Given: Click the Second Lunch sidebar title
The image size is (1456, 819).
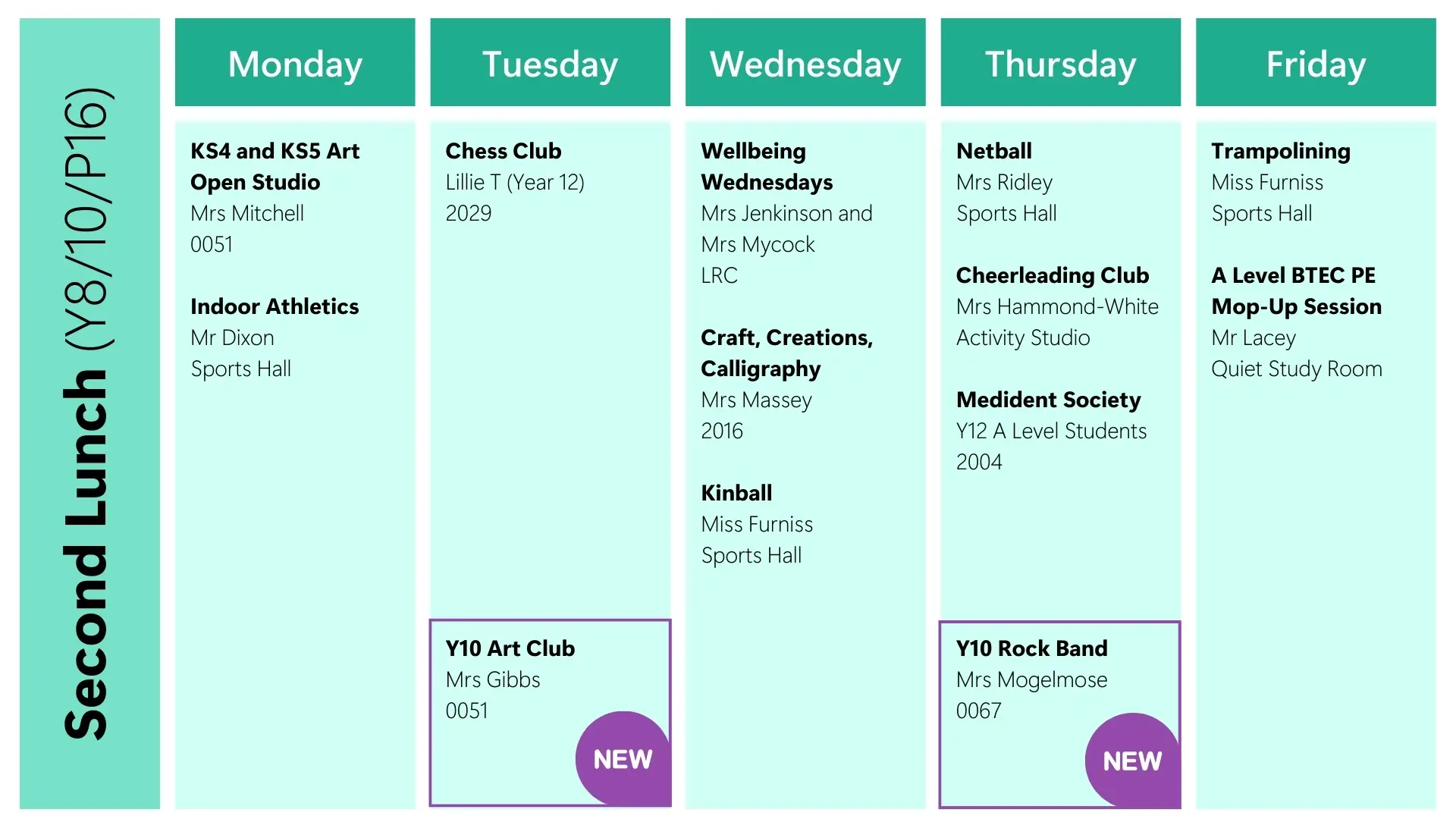Looking at the screenshot, I should click(89, 413).
